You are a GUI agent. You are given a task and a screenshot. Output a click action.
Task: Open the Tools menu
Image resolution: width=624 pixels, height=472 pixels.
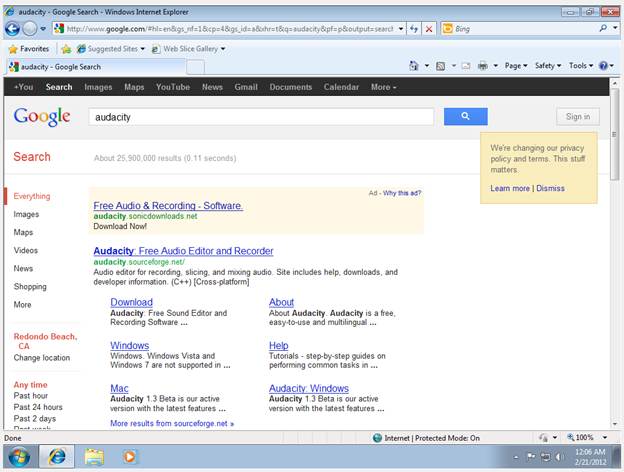(581, 66)
